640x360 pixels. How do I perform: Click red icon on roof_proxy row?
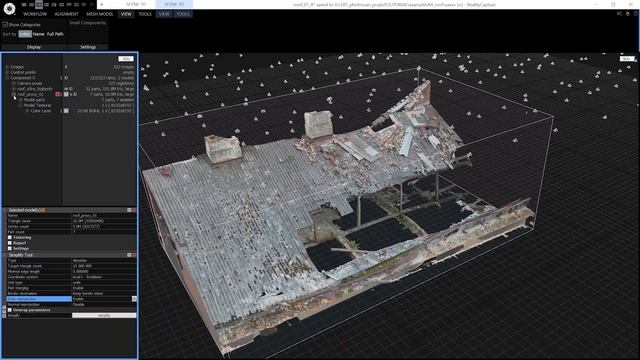[58, 94]
